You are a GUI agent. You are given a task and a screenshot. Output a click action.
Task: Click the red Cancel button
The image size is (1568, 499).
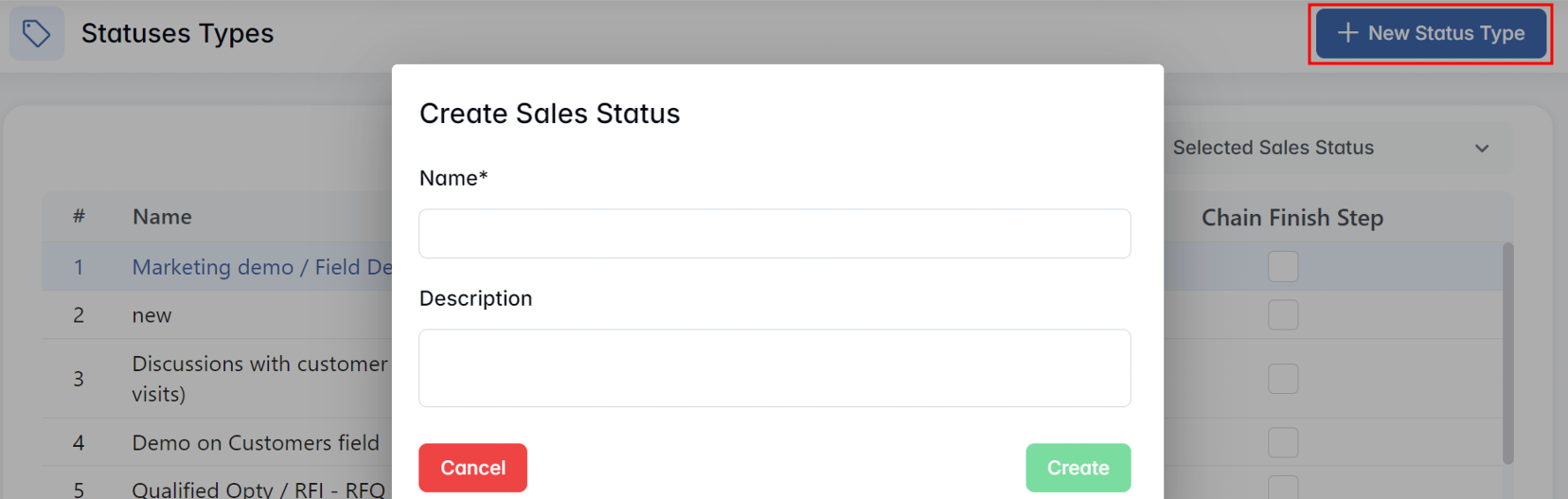pos(472,468)
